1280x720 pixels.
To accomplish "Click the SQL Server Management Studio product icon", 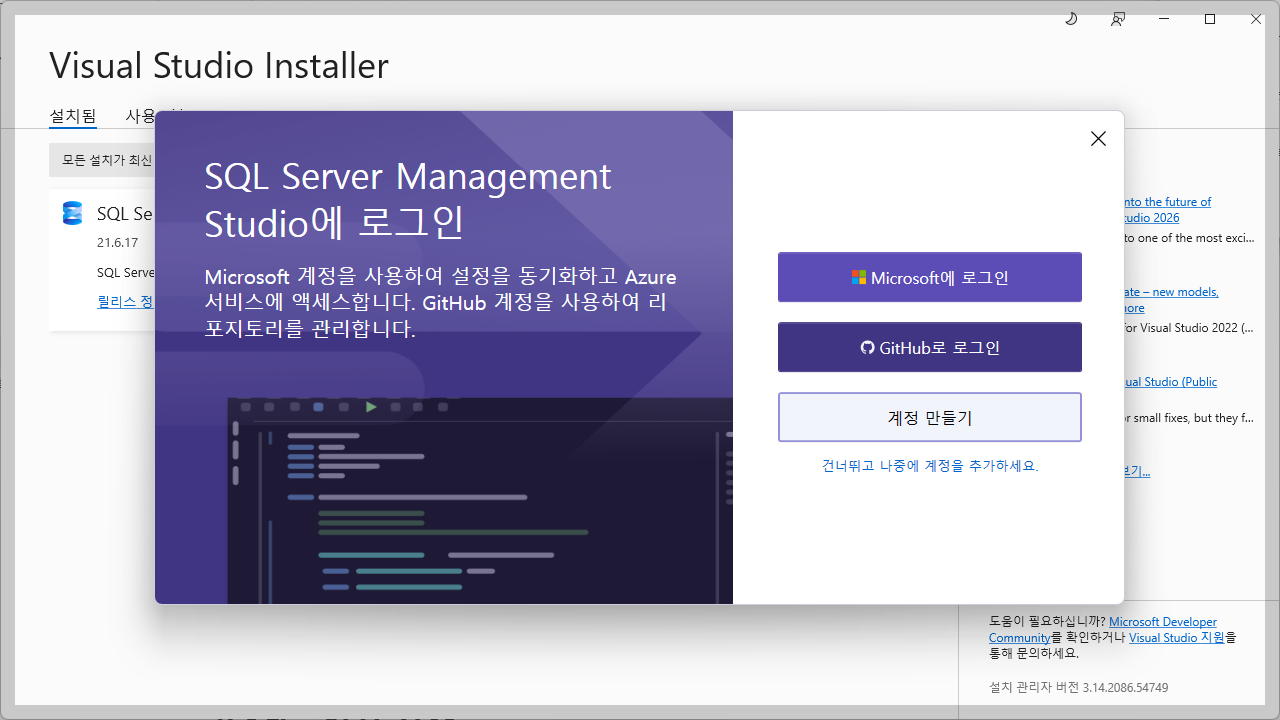I will pyautogui.click(x=72, y=213).
